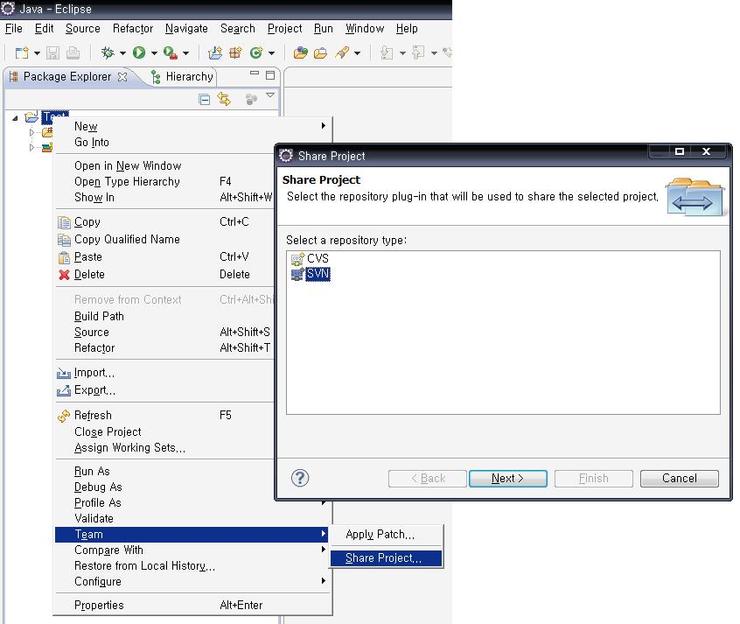The image size is (740, 624).
Task: Click the New Java Class icon
Action: [x=256, y=53]
